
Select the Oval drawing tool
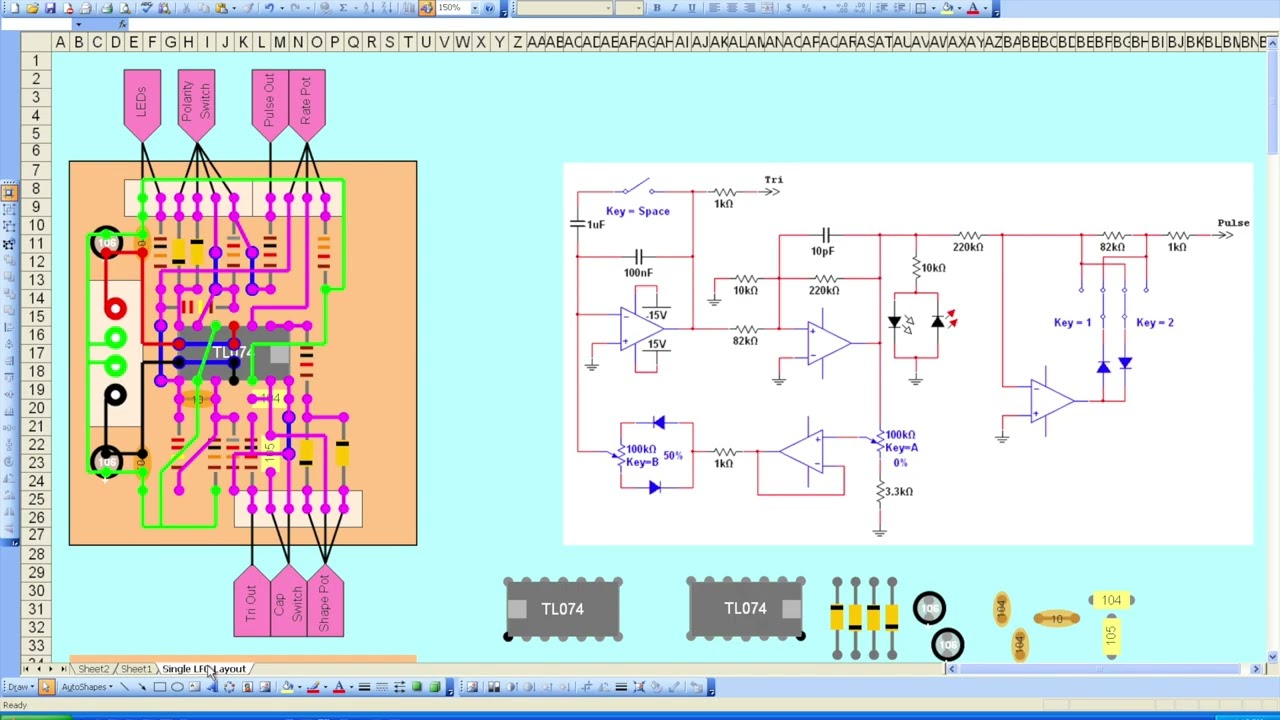pos(177,687)
